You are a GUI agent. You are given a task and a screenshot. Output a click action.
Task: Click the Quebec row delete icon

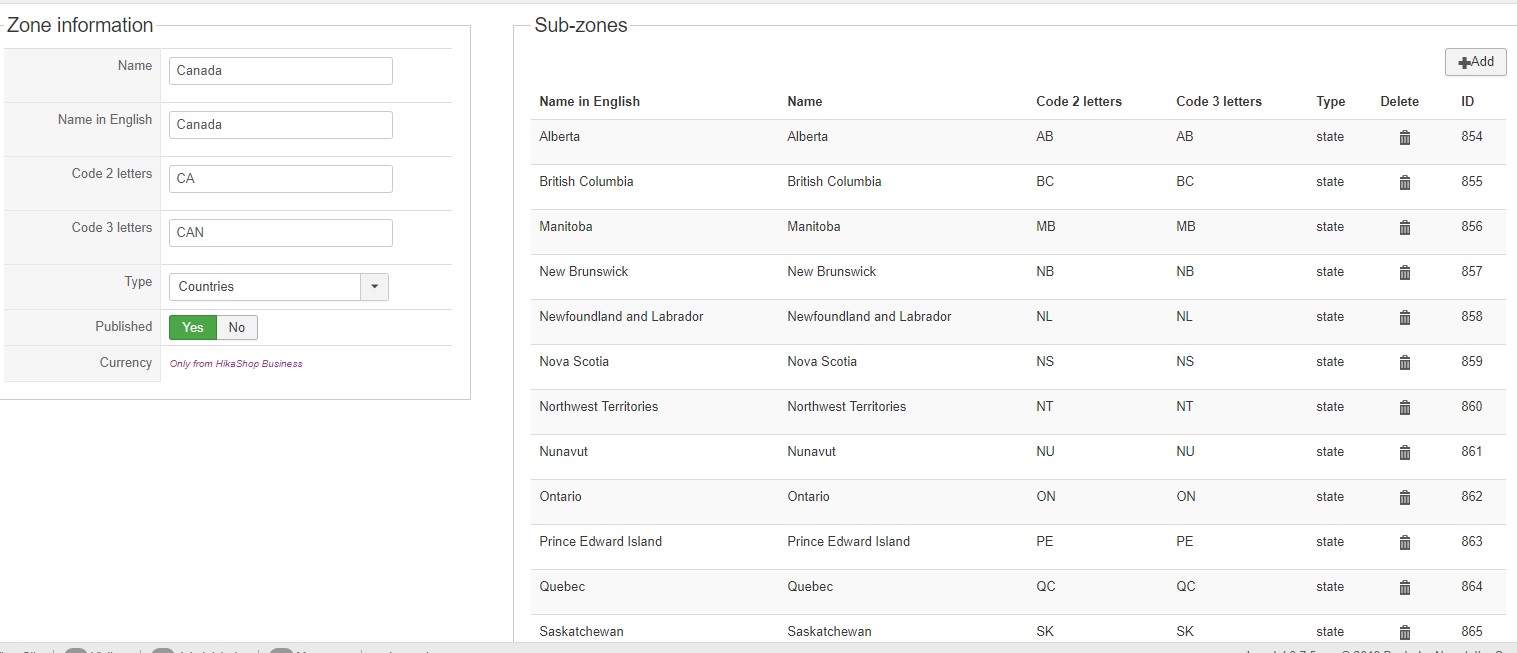(1404, 587)
